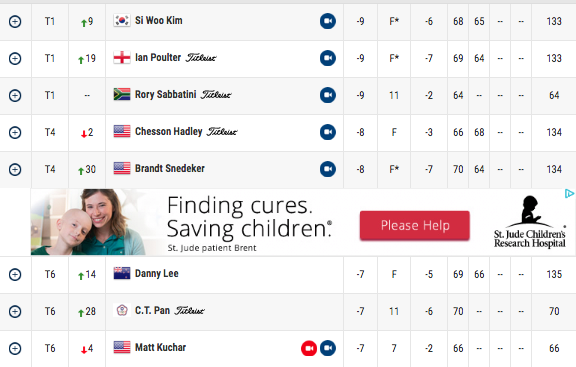Image resolution: width=576 pixels, height=367 pixels.
Task: Expand Ian Poulter's scorecard row
Action: pyautogui.click(x=15, y=58)
